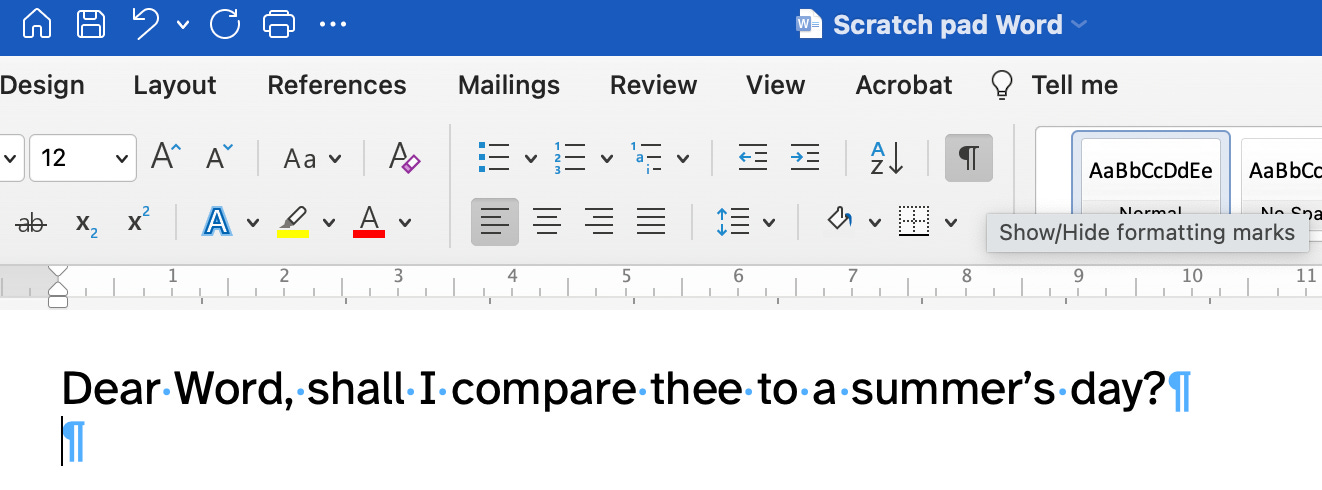Click the left indent marker on ruler

click(58, 302)
